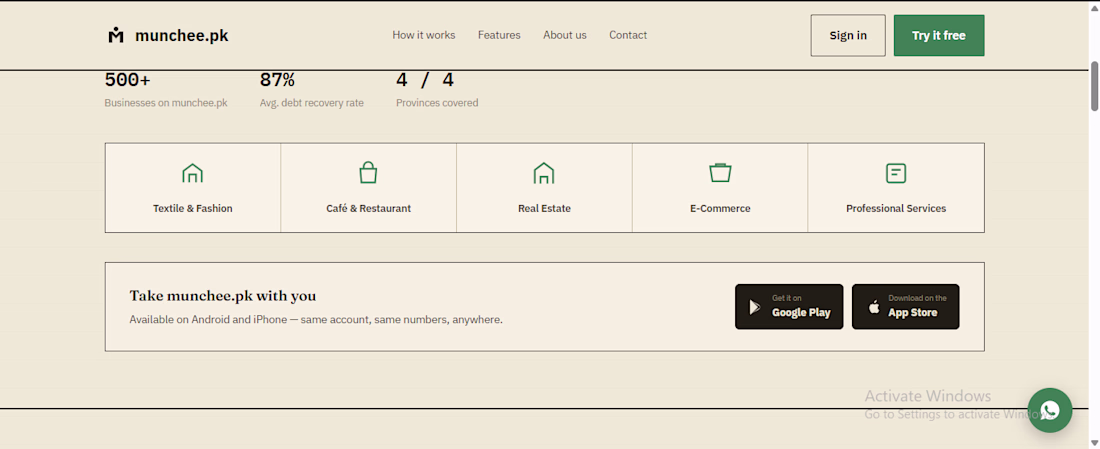Click the Café & Restaurant bag icon
The width and height of the screenshot is (1100, 449).
click(x=368, y=173)
